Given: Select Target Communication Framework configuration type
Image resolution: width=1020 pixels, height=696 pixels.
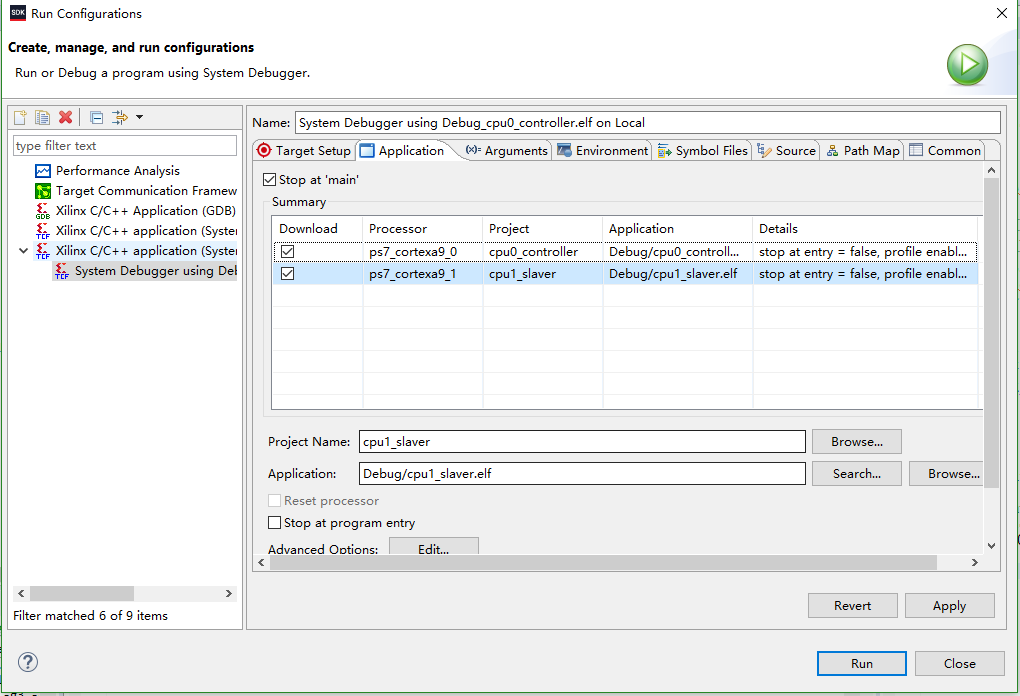Looking at the screenshot, I should coord(136,191).
